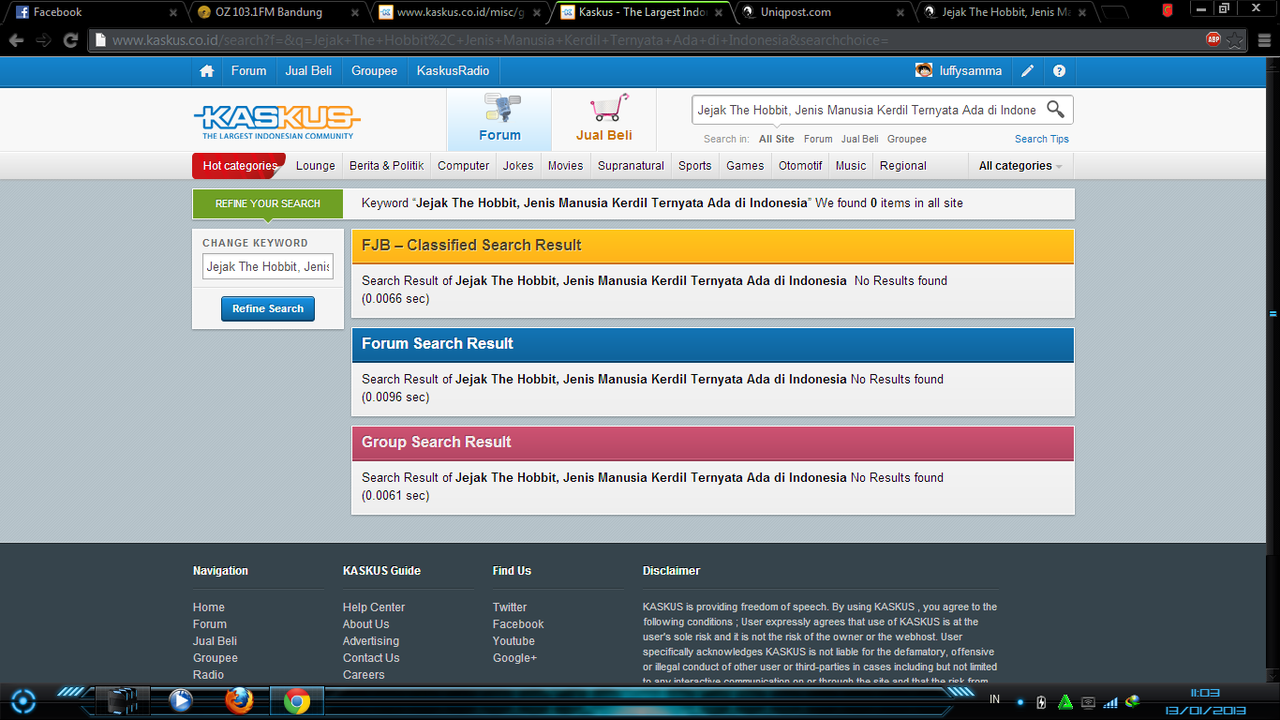Click the pencil edit icon
Screen dimensions: 1280x720
click(1027, 71)
